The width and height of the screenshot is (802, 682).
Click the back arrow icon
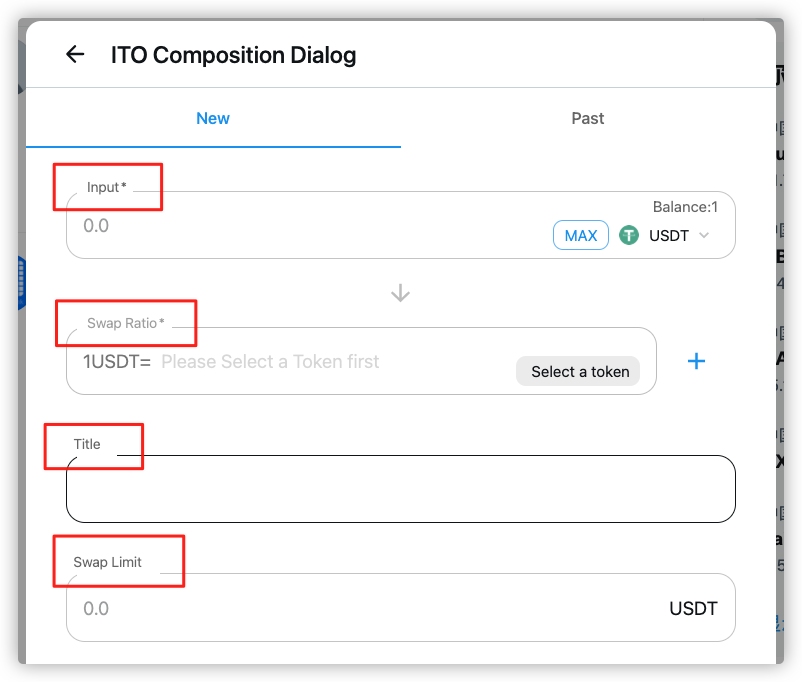[75, 54]
